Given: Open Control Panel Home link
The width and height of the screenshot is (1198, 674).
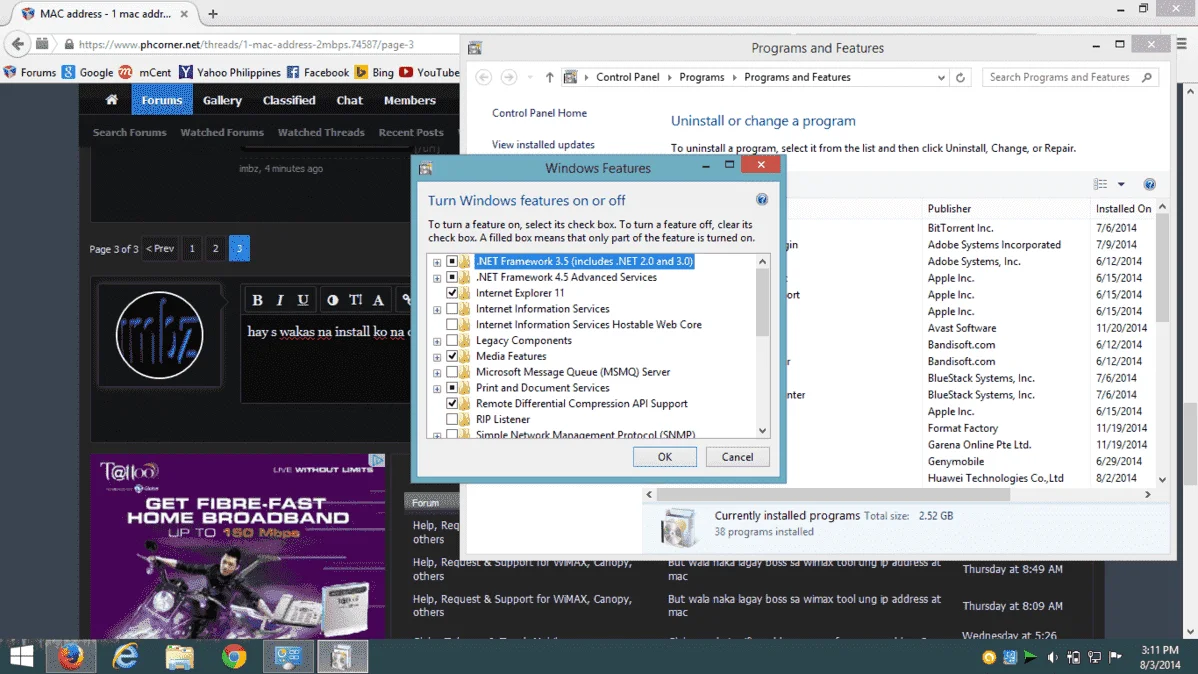Looking at the screenshot, I should [539, 113].
